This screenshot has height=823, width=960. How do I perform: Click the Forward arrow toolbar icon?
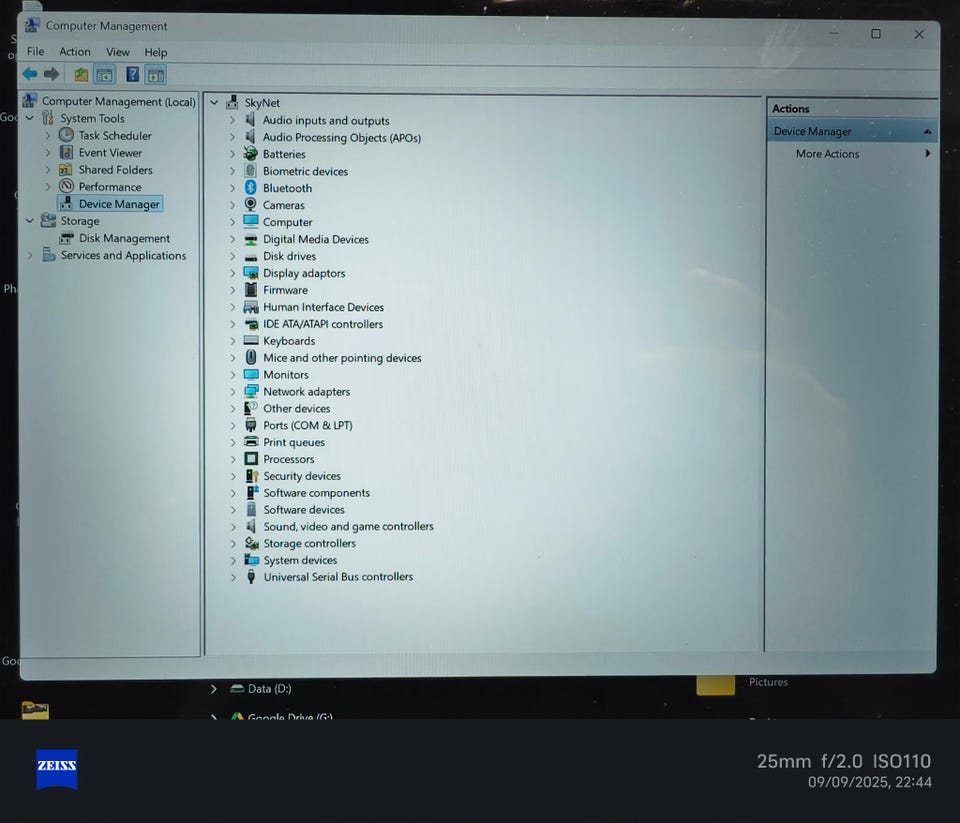tap(51, 75)
